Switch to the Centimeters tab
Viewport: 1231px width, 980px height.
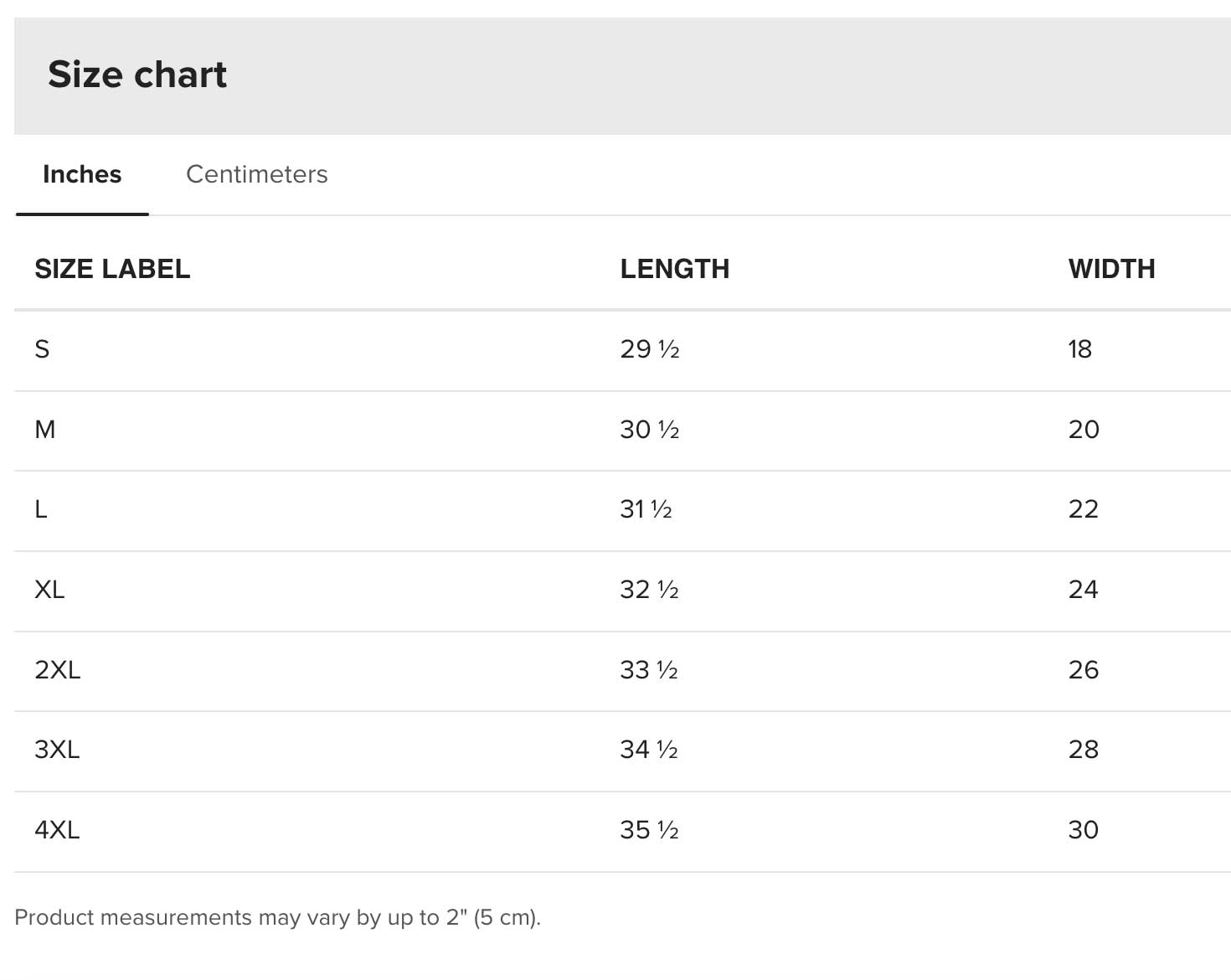(x=256, y=174)
